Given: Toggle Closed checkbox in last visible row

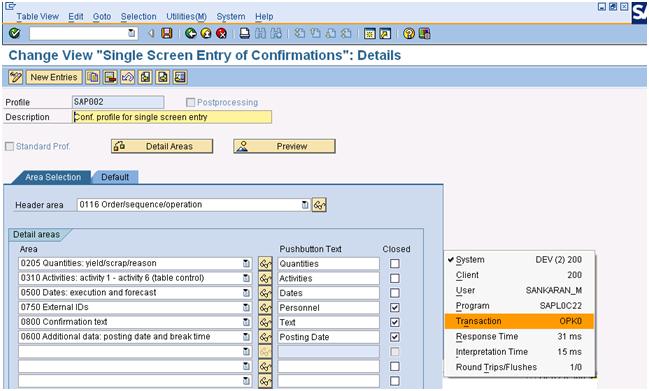Looking at the screenshot, I should [395, 381].
